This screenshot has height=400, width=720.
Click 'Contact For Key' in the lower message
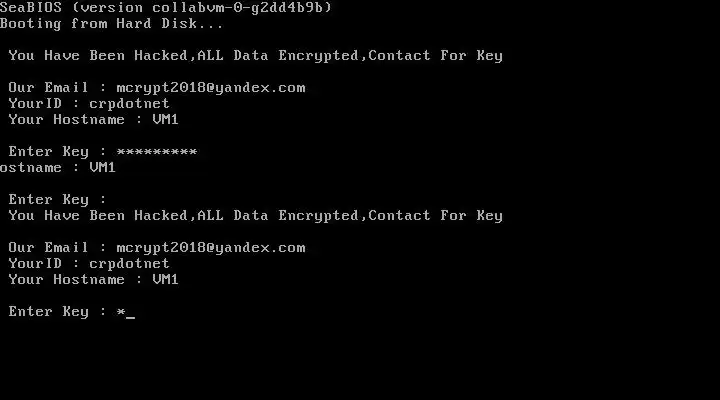pos(435,215)
